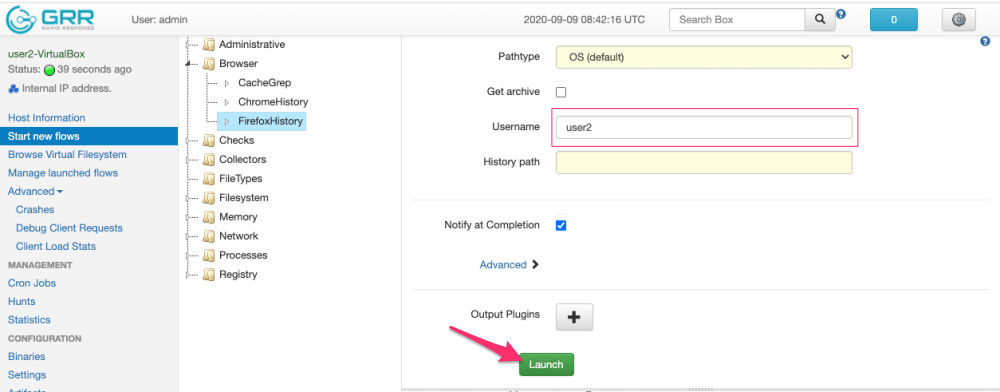
Task: Open the Pathtype dropdown
Action: tap(704, 57)
